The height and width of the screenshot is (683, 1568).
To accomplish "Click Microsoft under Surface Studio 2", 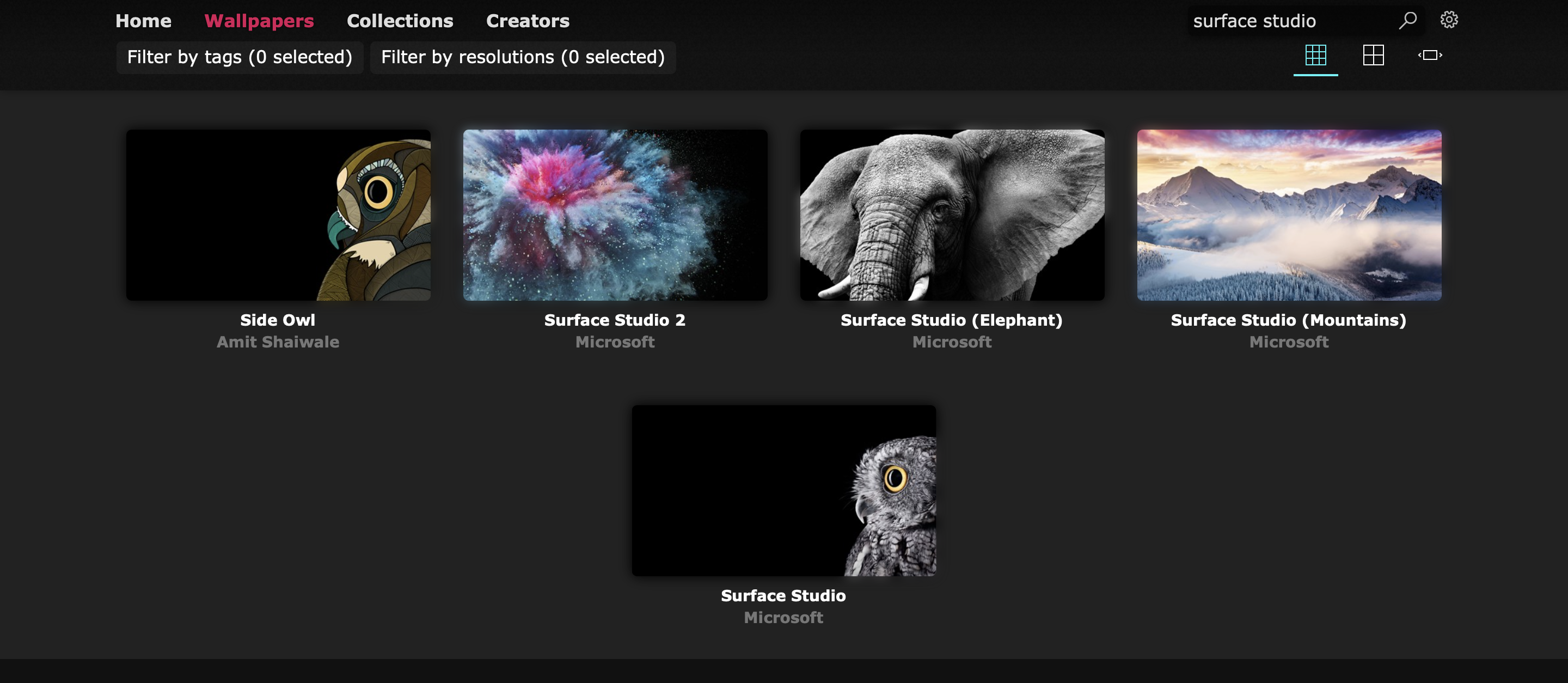I will coord(615,342).
